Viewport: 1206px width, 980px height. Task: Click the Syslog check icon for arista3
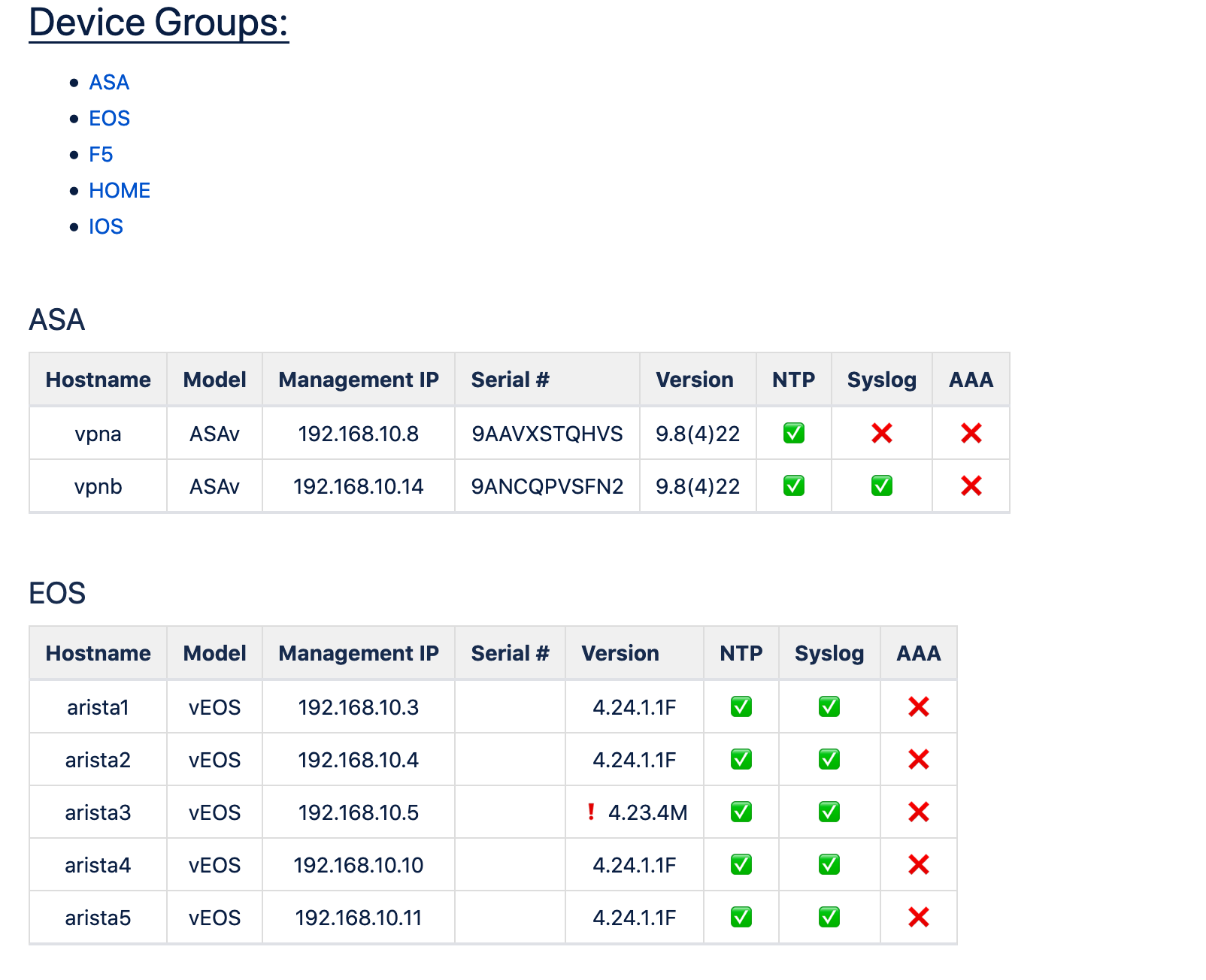829,812
